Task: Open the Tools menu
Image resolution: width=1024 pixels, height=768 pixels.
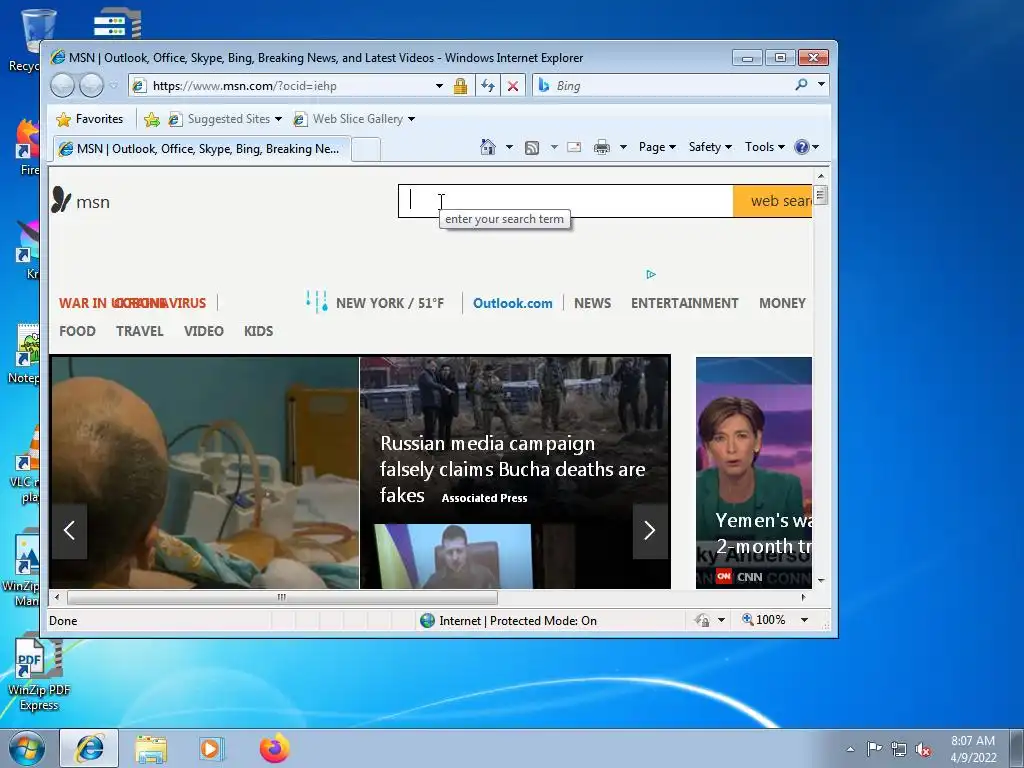Action: pyautogui.click(x=765, y=147)
